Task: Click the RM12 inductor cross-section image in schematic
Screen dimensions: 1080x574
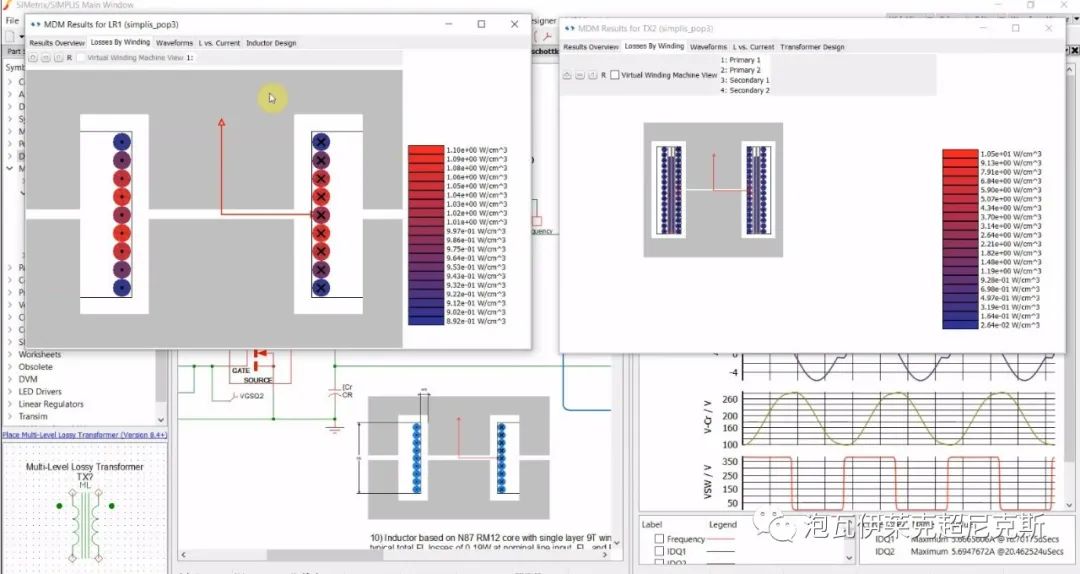Action: [459, 457]
